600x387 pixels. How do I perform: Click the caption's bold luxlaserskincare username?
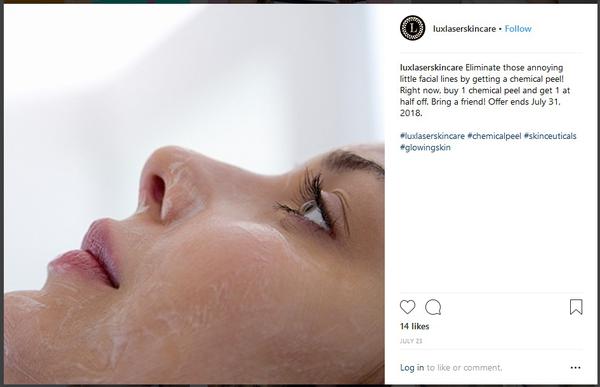(x=431, y=67)
